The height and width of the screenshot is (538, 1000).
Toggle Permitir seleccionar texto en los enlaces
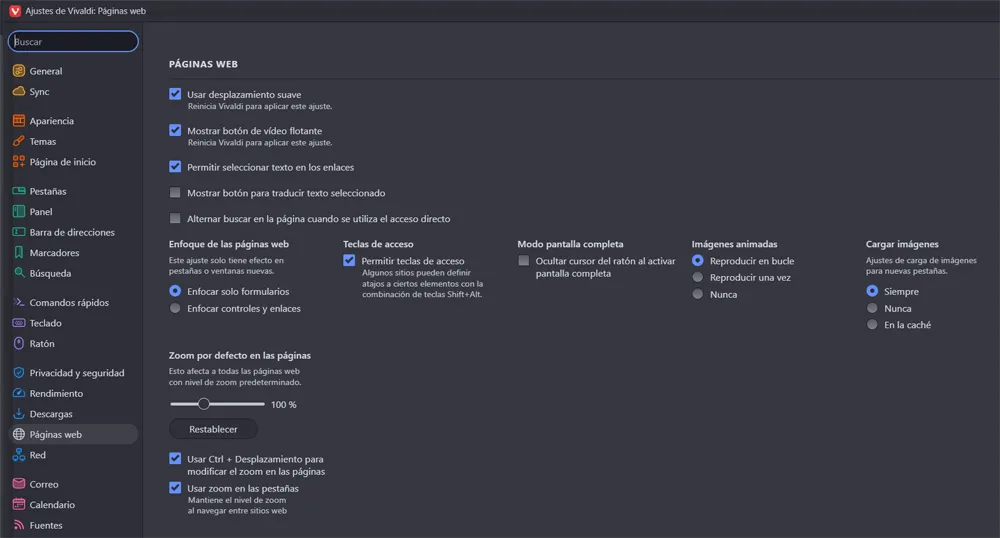click(x=175, y=166)
